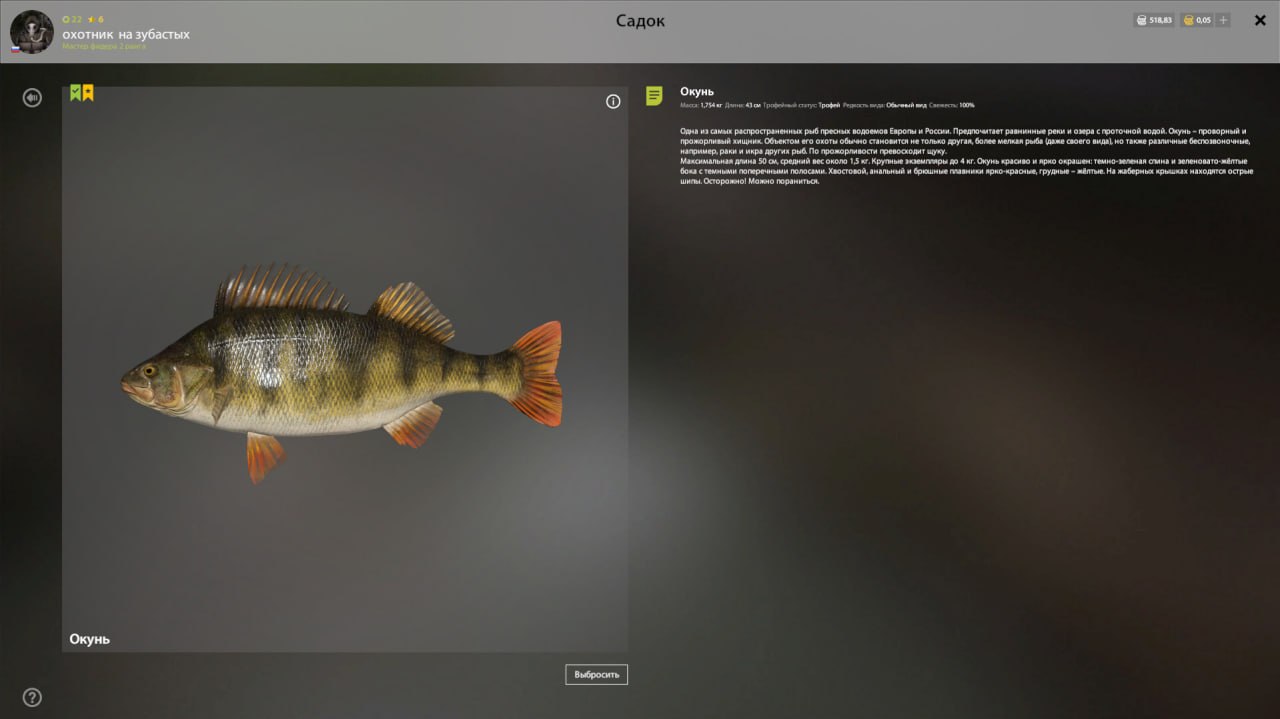Click the perch 3D model image
The image size is (1280, 719).
(342, 372)
